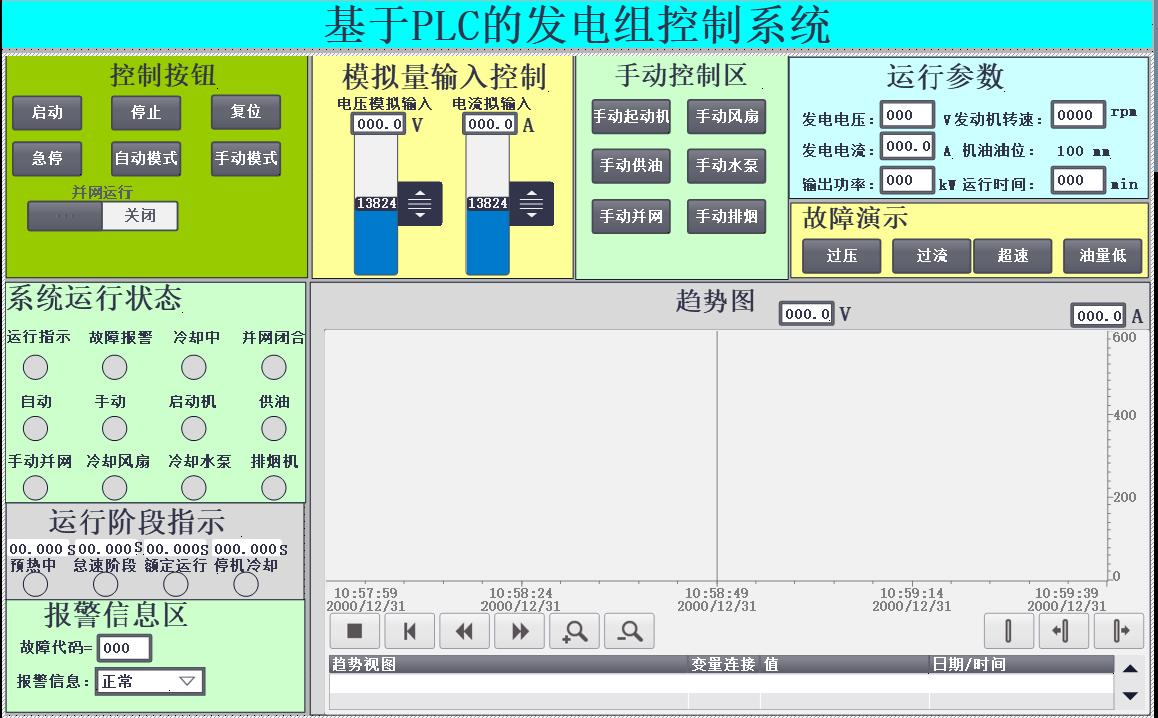Click the 停止 button
Screen dimensions: 1158x718
[146, 112]
